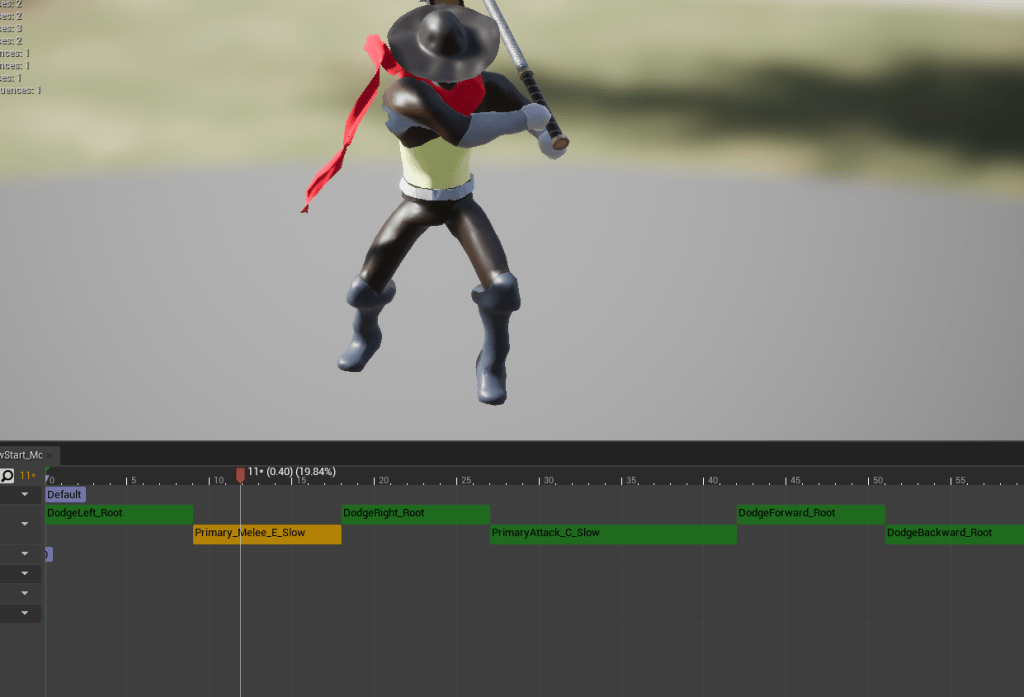Screen dimensions: 1024x697
Task: Close the vStart_Mc tab
Action: tap(51, 455)
